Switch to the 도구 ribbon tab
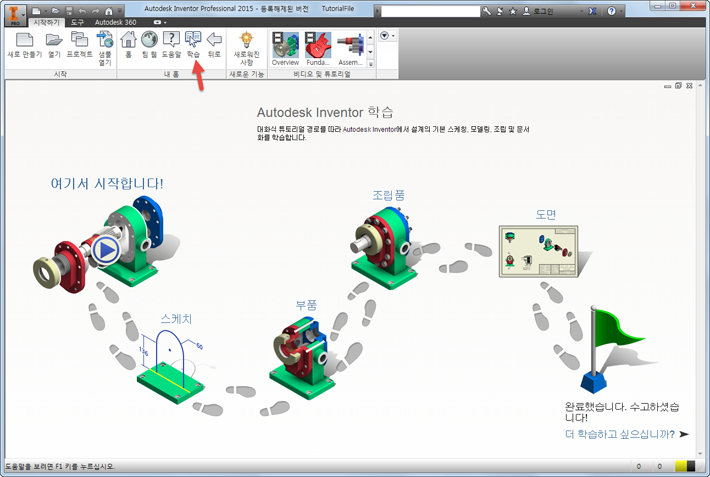This screenshot has width=710, height=477. click(x=77, y=22)
